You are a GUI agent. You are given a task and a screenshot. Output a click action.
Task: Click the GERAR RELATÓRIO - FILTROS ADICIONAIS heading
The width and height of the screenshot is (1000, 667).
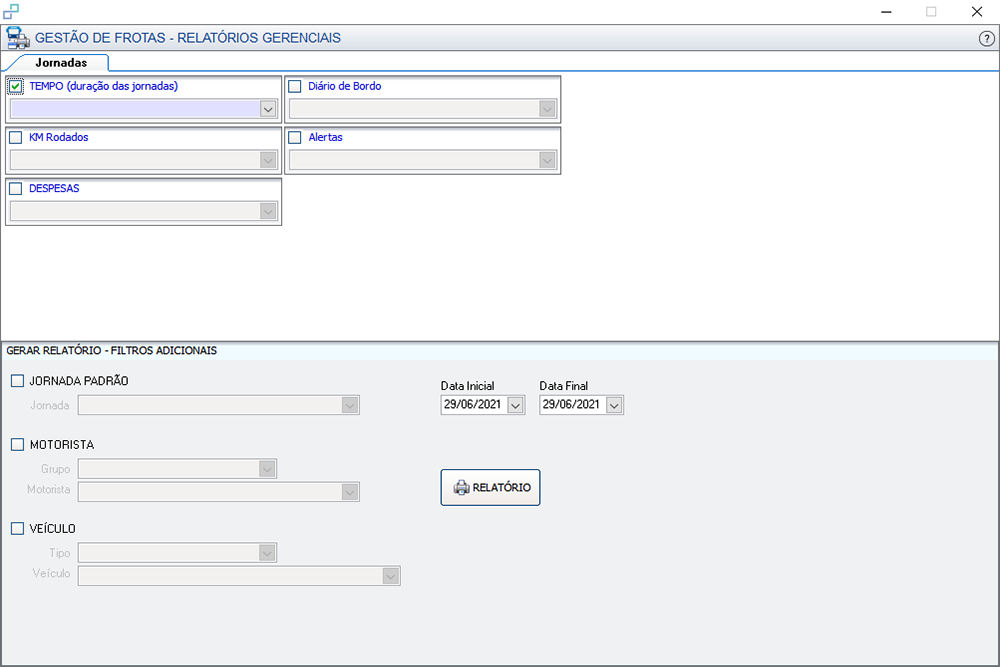(x=112, y=351)
